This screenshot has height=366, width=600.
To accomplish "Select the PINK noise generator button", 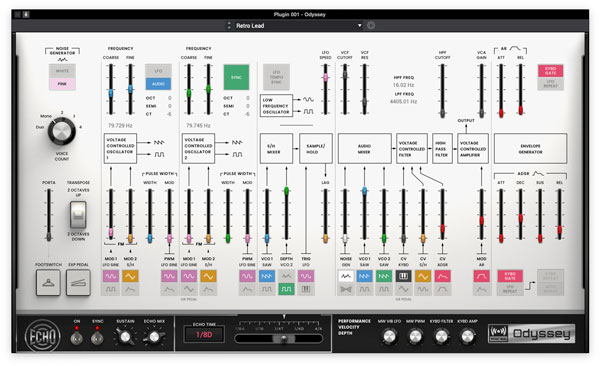I will [62, 84].
